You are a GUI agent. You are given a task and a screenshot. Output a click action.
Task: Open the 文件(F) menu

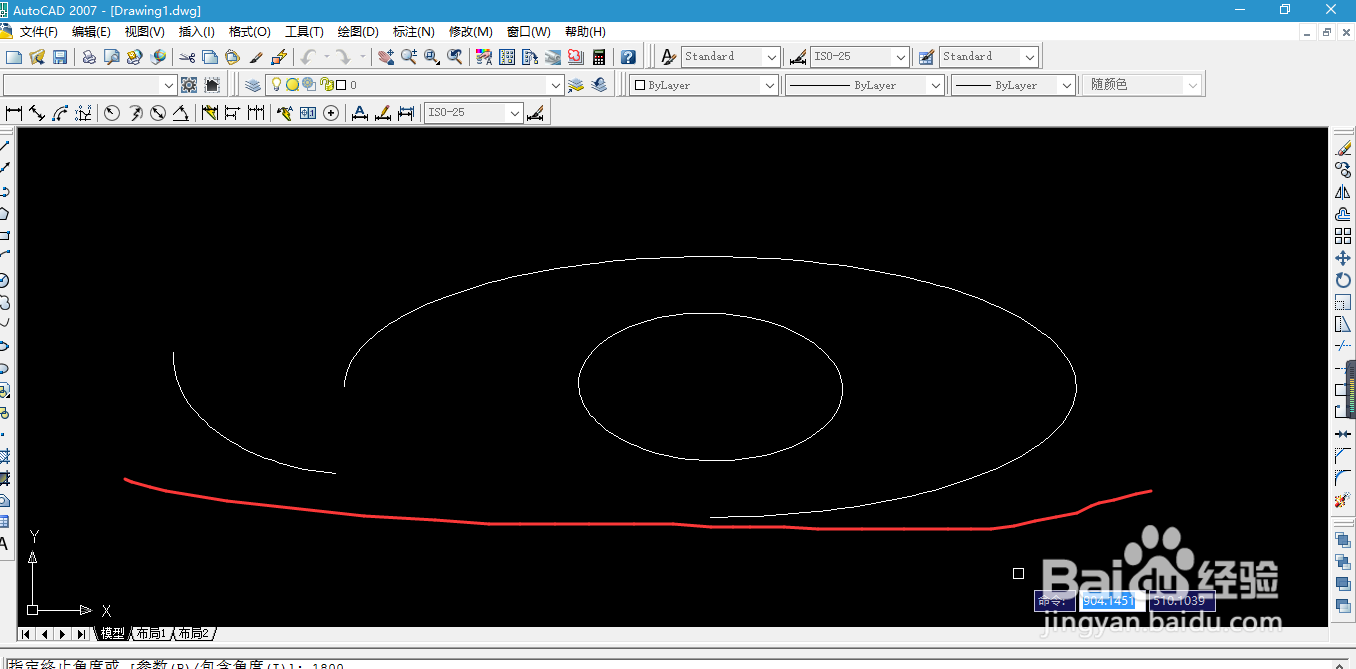[39, 32]
